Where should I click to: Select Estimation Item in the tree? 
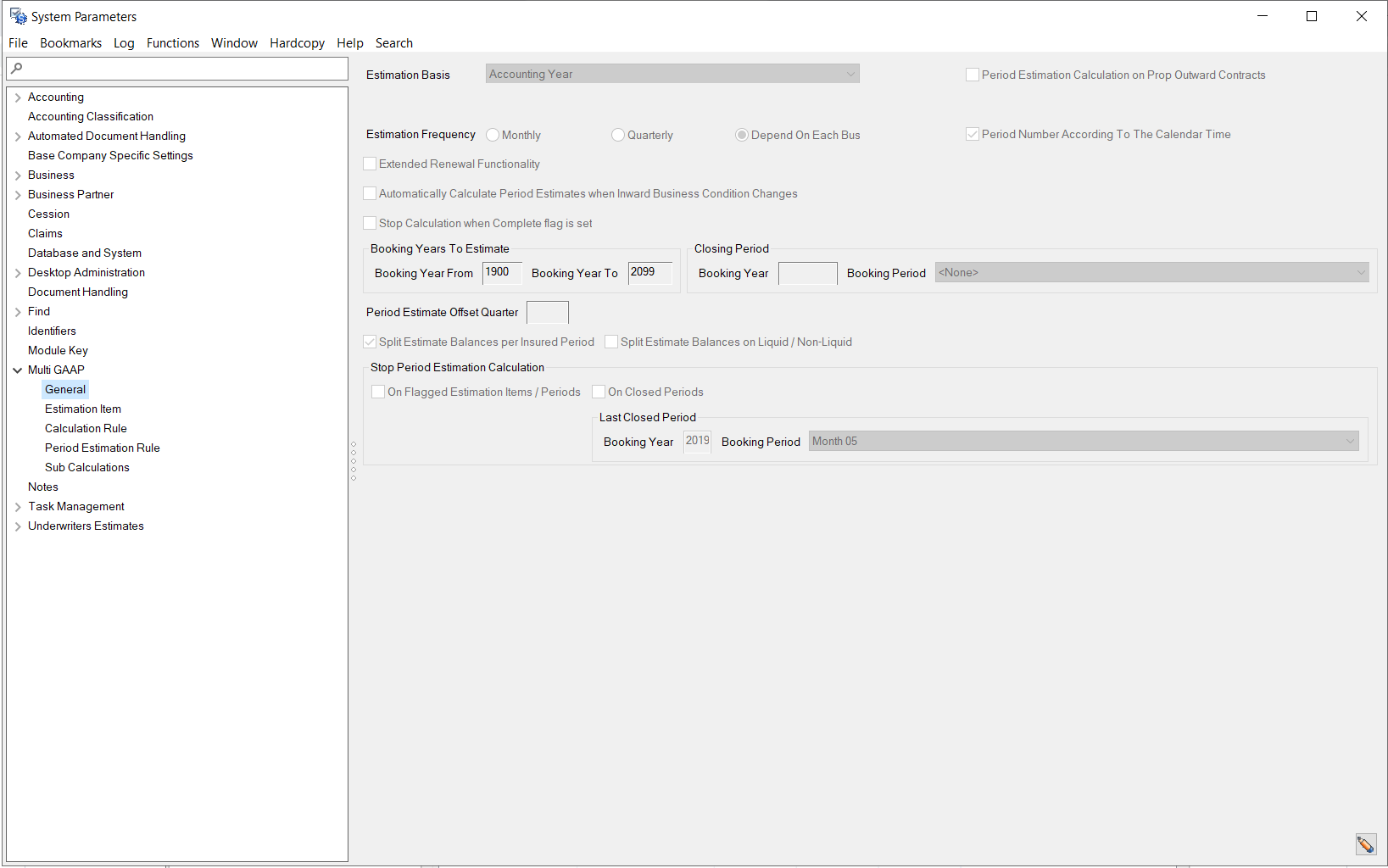82,409
